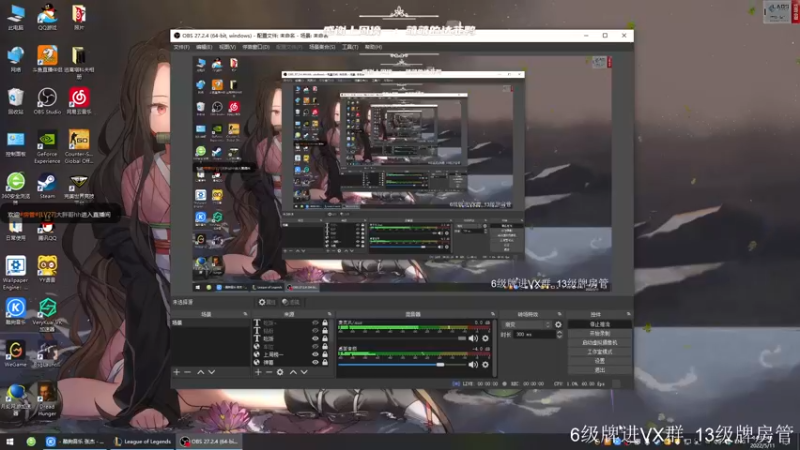Open source Filters button above docks

point(291,302)
